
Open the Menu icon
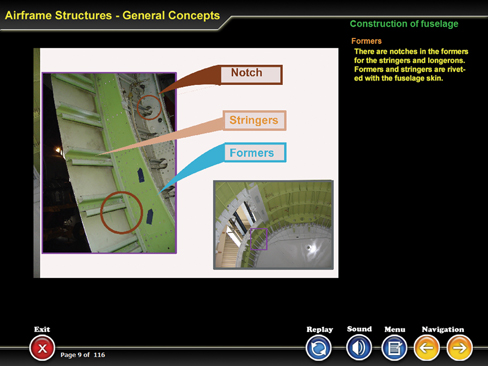point(394,348)
